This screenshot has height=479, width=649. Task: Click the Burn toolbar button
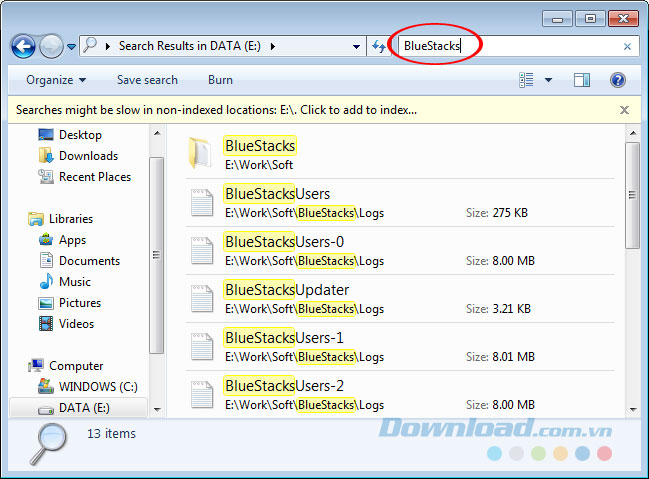pos(220,80)
